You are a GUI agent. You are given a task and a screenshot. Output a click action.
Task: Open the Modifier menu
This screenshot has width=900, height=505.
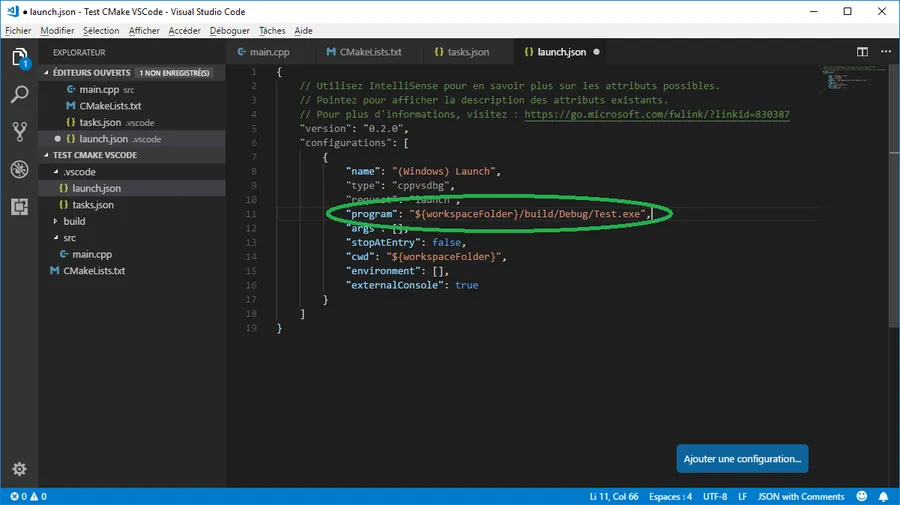click(57, 30)
